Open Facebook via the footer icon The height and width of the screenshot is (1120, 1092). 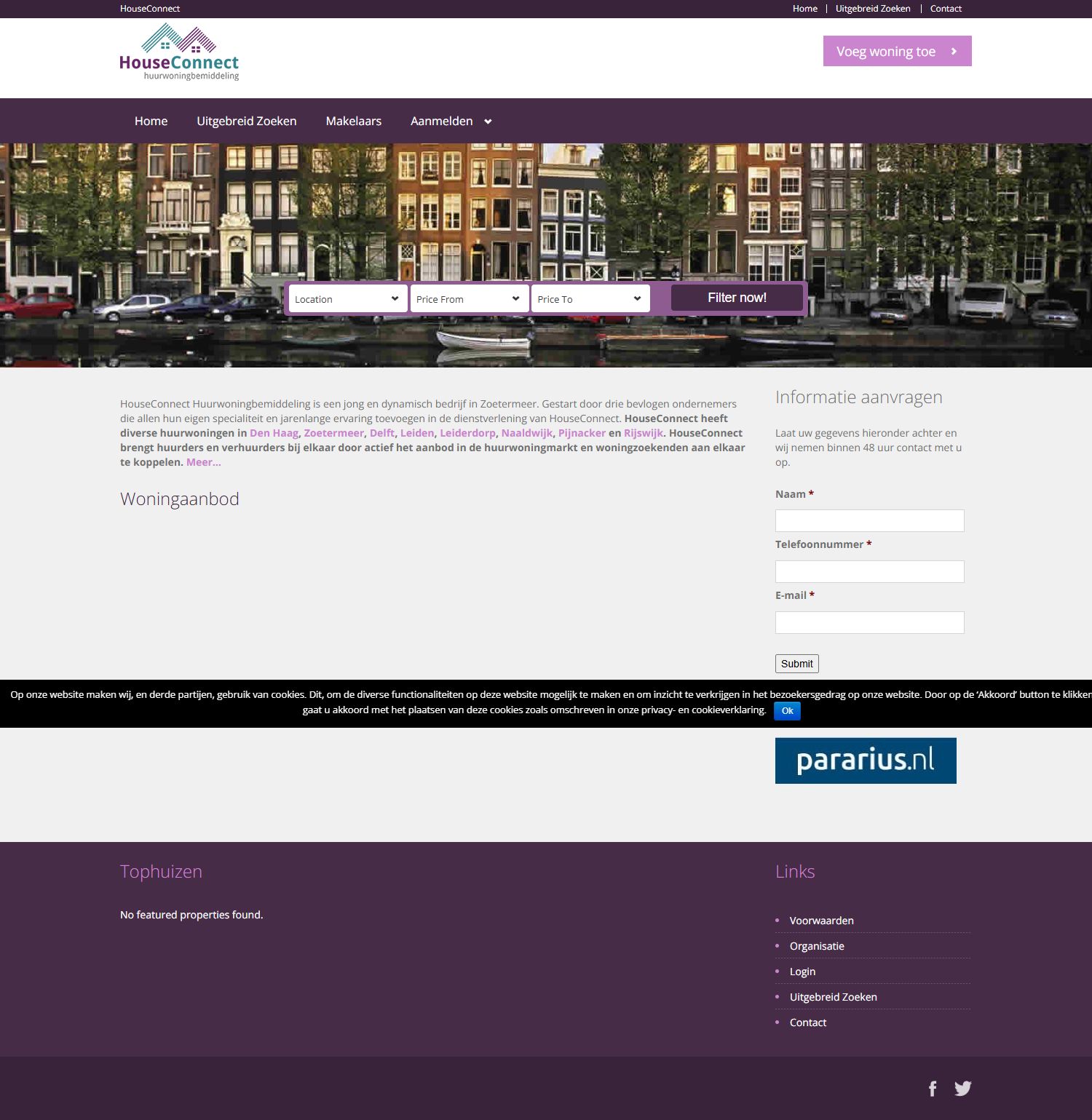tap(933, 1089)
